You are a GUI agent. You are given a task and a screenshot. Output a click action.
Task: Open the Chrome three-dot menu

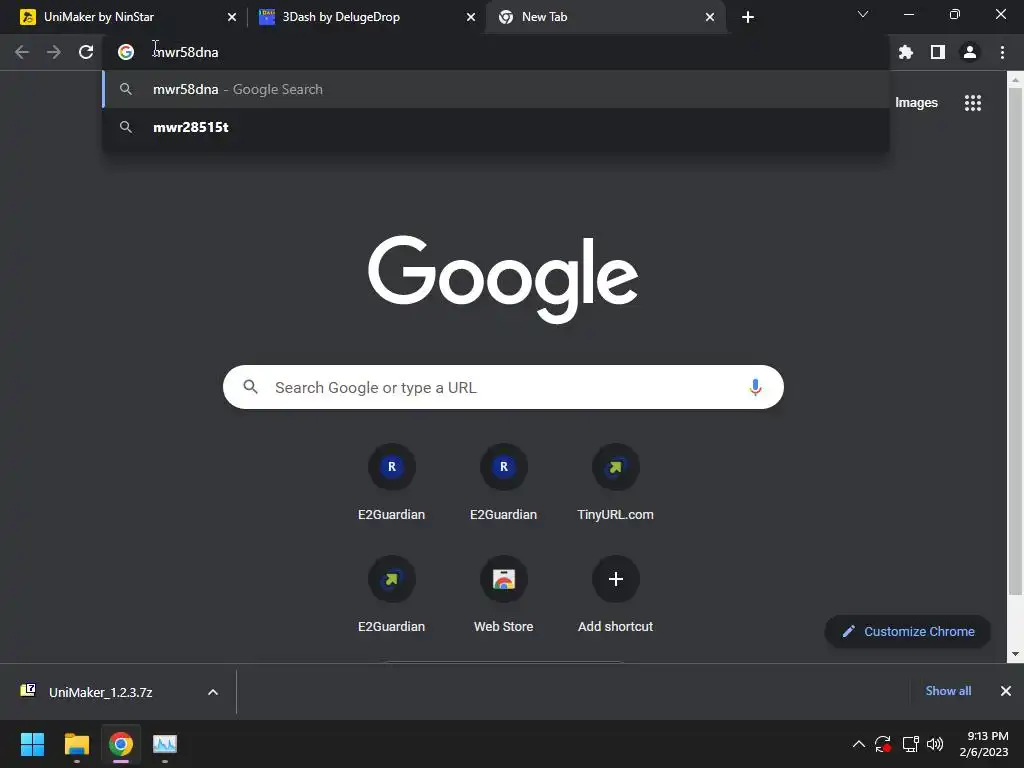(1002, 52)
